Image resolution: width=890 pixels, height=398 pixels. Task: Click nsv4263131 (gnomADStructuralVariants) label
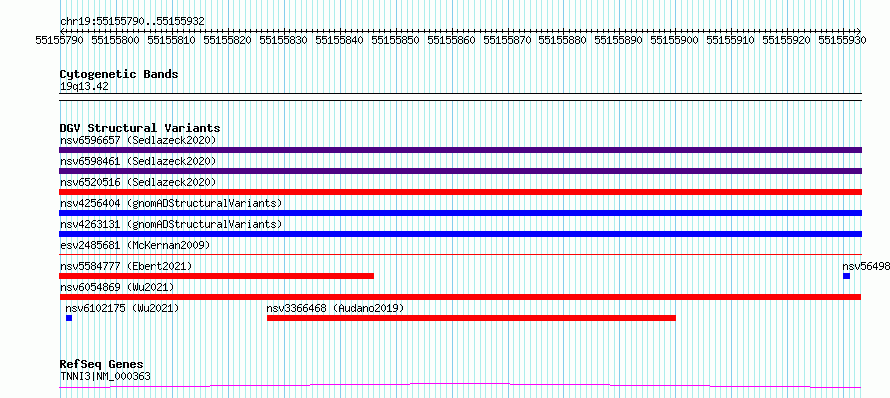coord(171,224)
